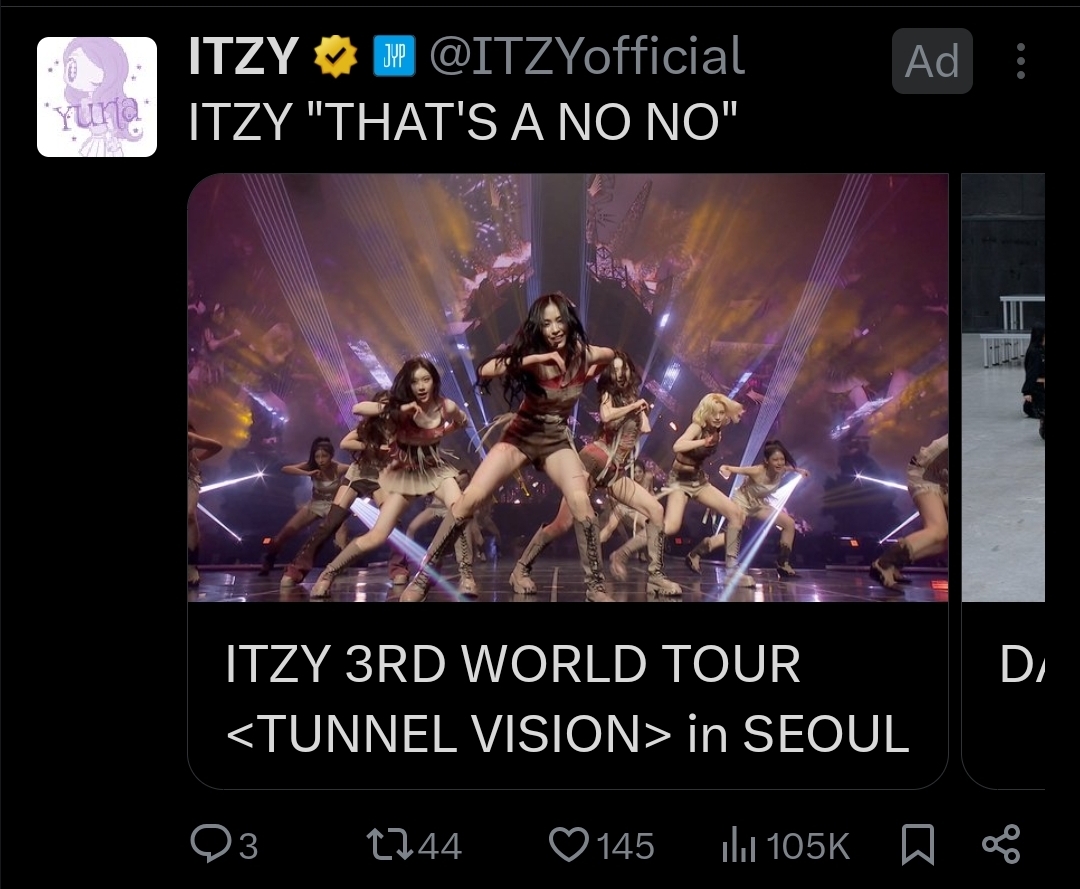Like the post via heart icon
Screen dimensions: 1080x889
[x=570, y=846]
